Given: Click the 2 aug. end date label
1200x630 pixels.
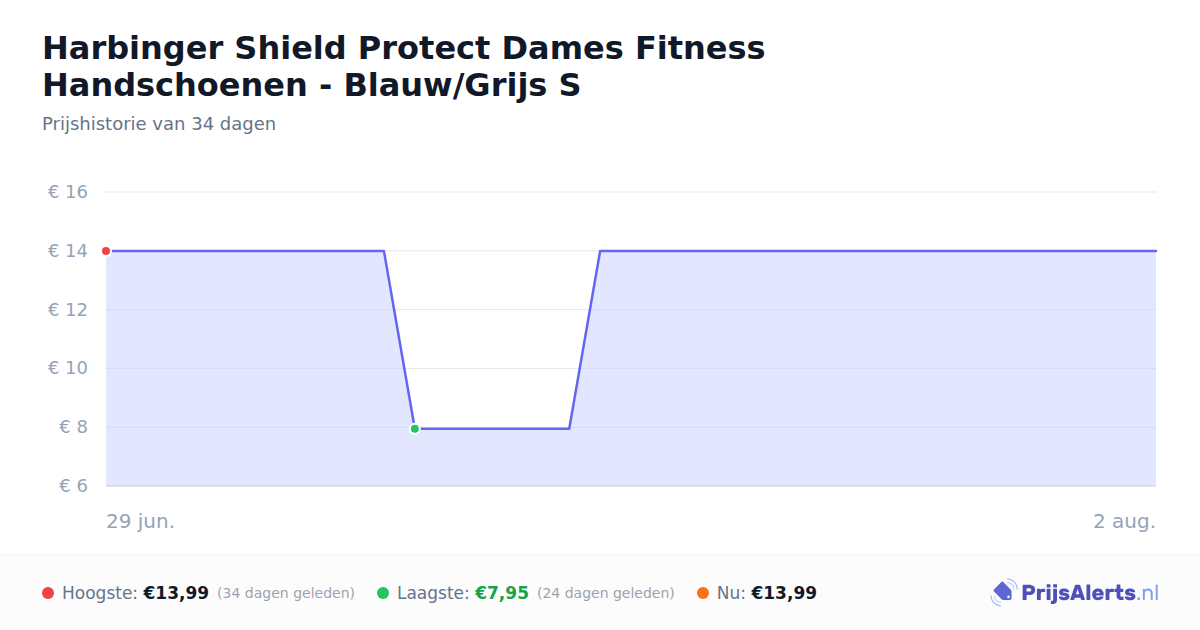Looking at the screenshot, I should pyautogui.click(x=1124, y=521).
